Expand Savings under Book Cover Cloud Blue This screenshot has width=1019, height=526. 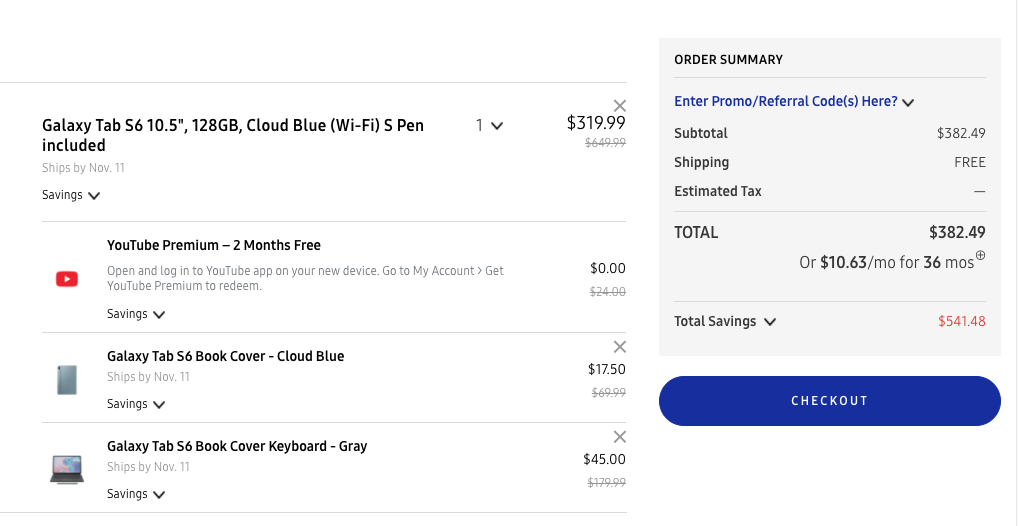click(x=136, y=404)
